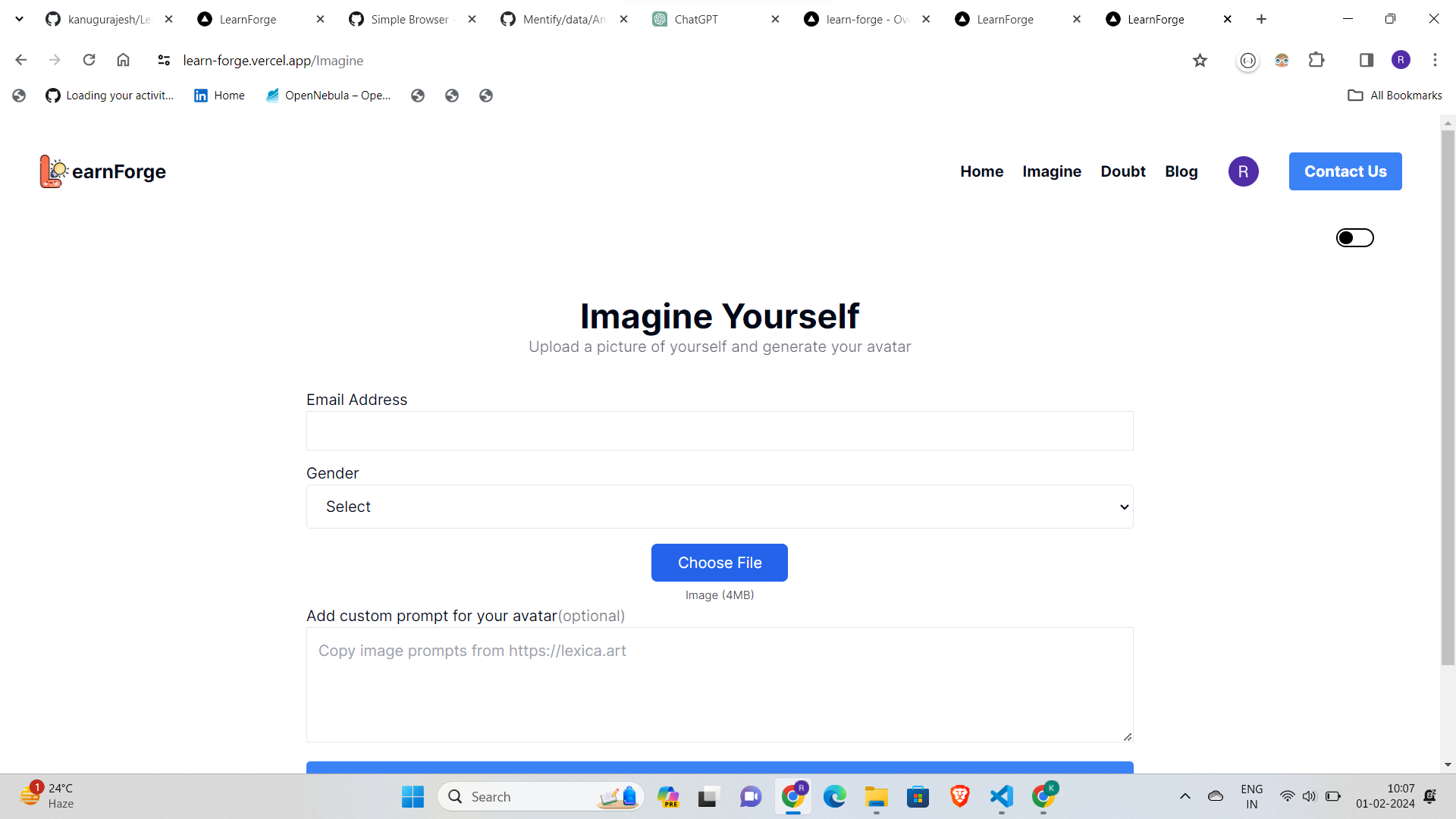1456x819 pixels.
Task: Toggle the dark mode switch
Action: (1354, 238)
